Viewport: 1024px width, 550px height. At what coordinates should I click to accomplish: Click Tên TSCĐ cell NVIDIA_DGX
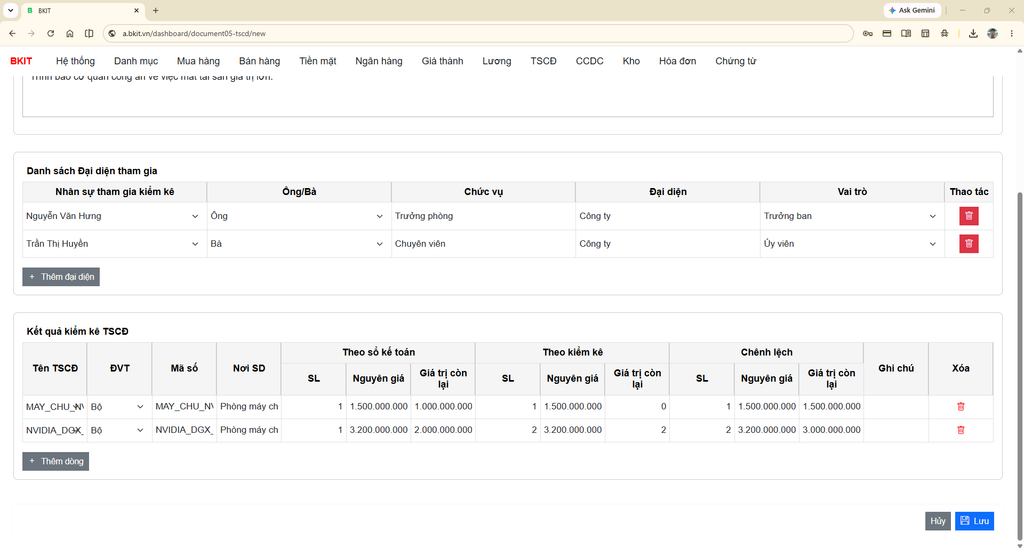click(55, 430)
